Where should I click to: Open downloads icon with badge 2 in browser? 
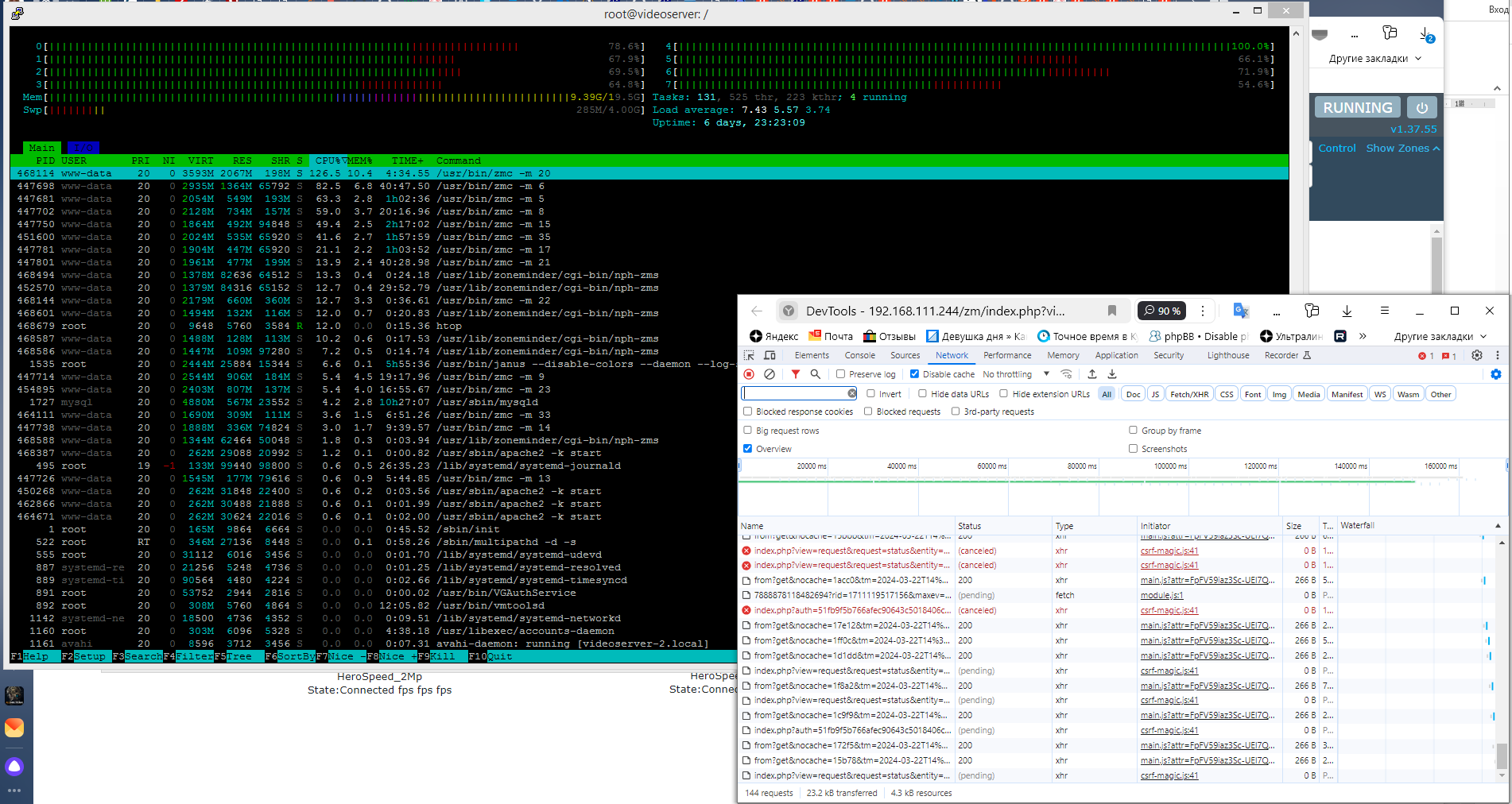point(1426,33)
